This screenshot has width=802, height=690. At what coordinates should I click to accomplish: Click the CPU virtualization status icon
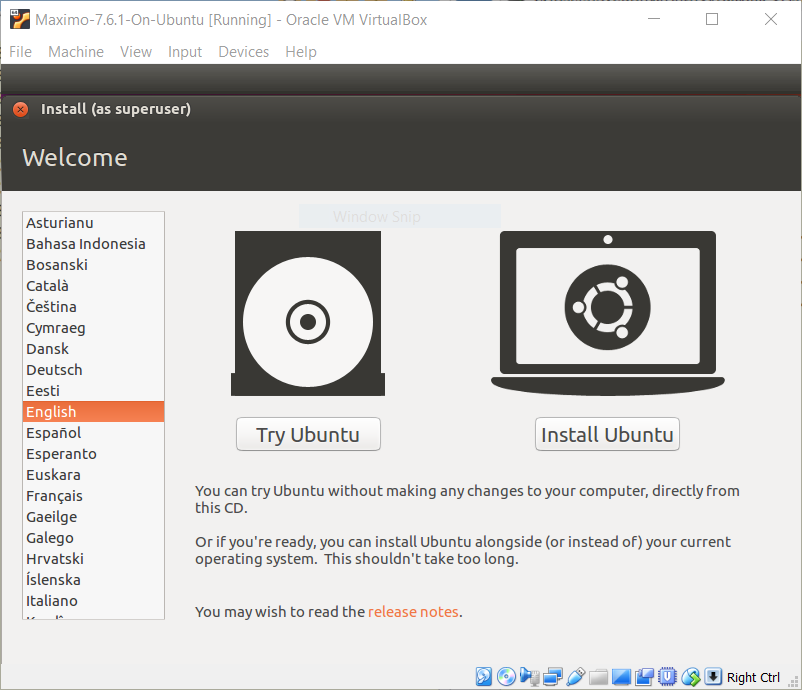pyautogui.click(x=667, y=676)
